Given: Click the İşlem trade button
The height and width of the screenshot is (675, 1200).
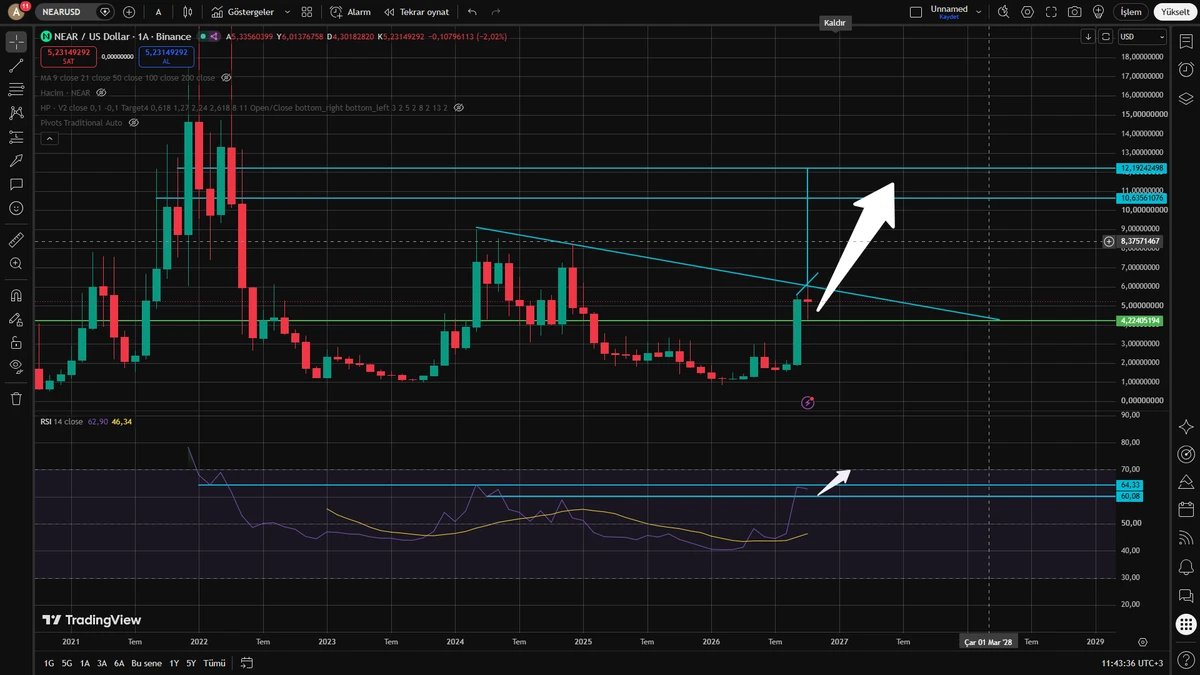Looking at the screenshot, I should click(1130, 12).
